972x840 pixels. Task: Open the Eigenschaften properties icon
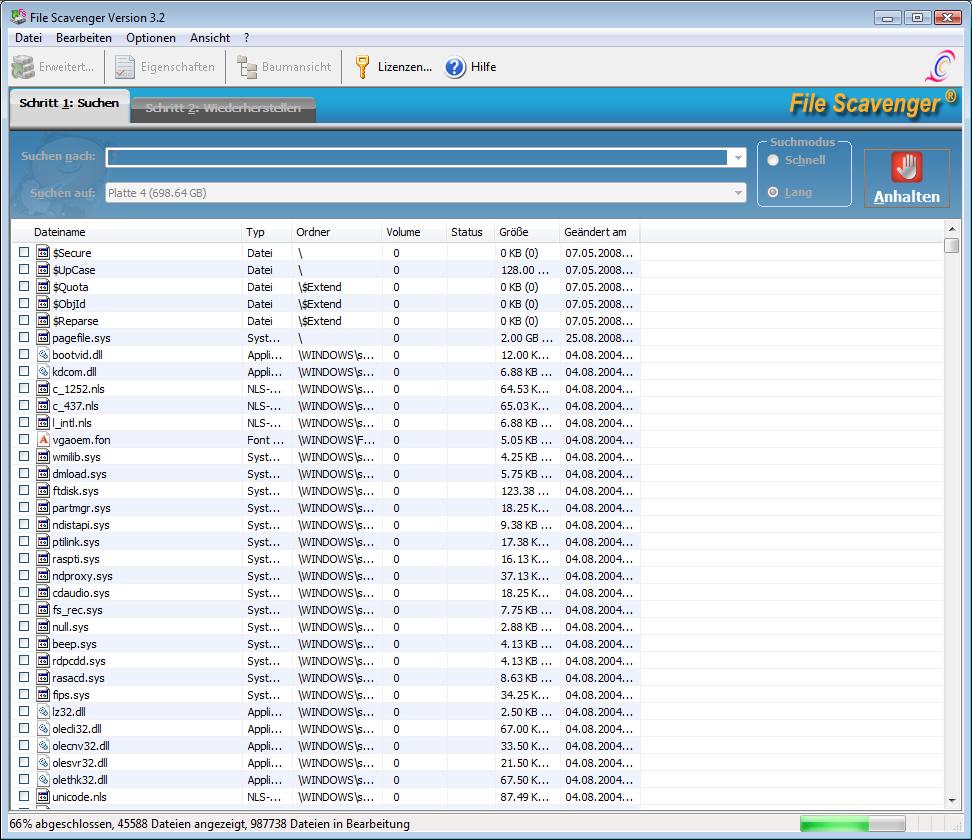[x=124, y=67]
